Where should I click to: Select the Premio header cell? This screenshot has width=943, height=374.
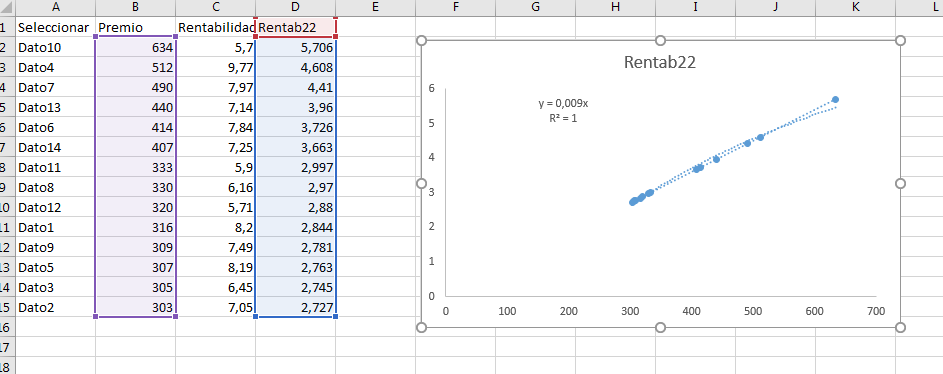pos(135,28)
